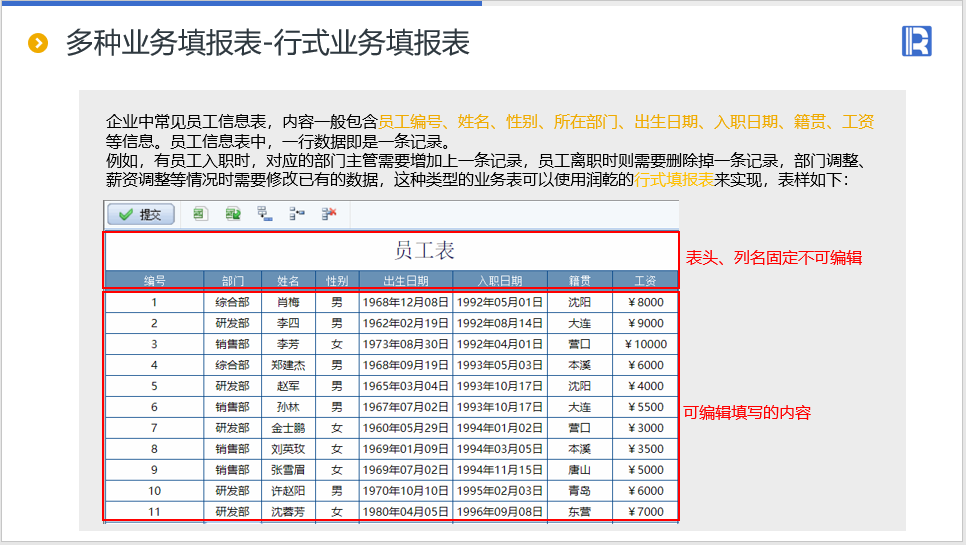The height and width of the screenshot is (545, 966).
Task: Click the orange arrow bullet beside slide title
Action: (38, 43)
